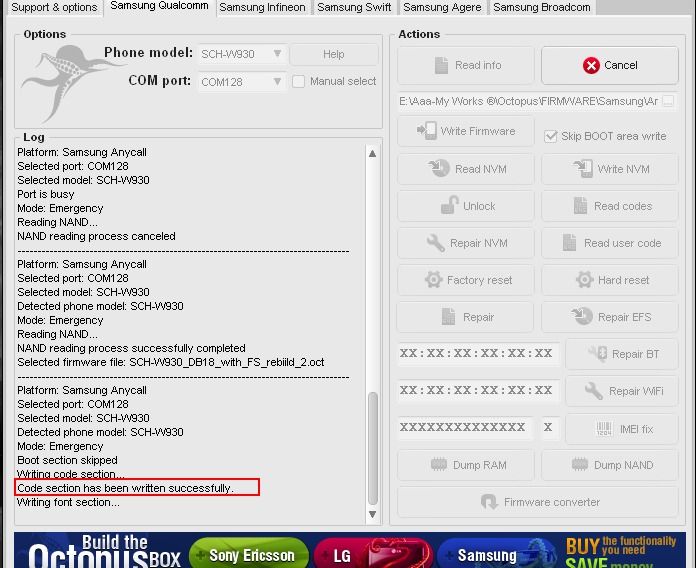Click the Firmware converter arrow icon
The height and width of the screenshot is (568, 696).
(x=489, y=502)
